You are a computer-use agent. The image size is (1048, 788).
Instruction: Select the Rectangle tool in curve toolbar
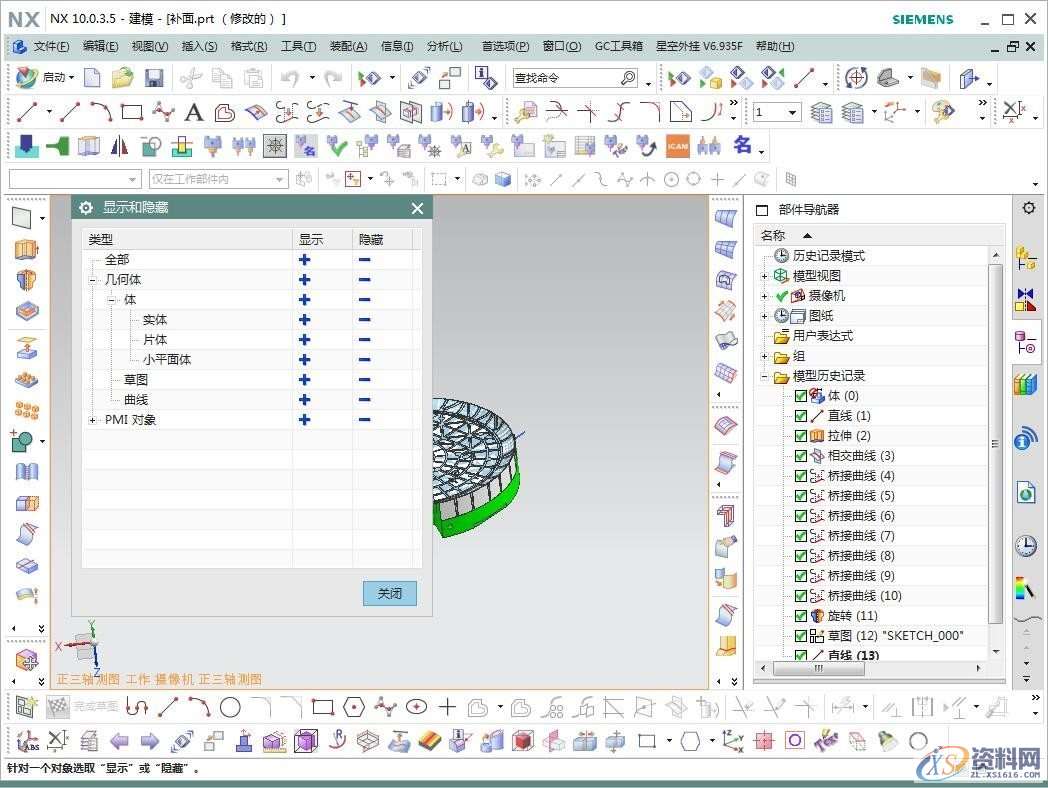[x=132, y=112]
